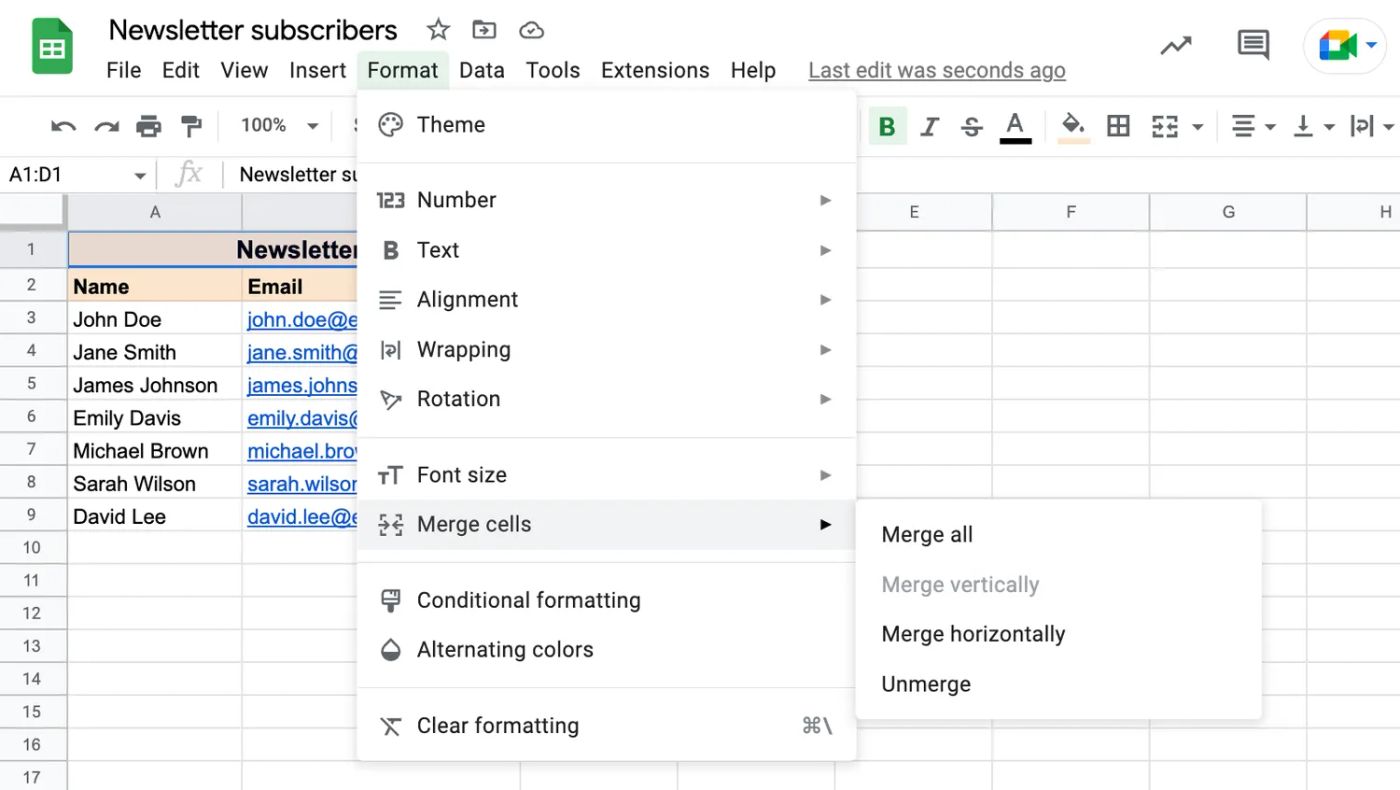Select the strikethrough icon
1400x790 pixels.
pos(971,126)
